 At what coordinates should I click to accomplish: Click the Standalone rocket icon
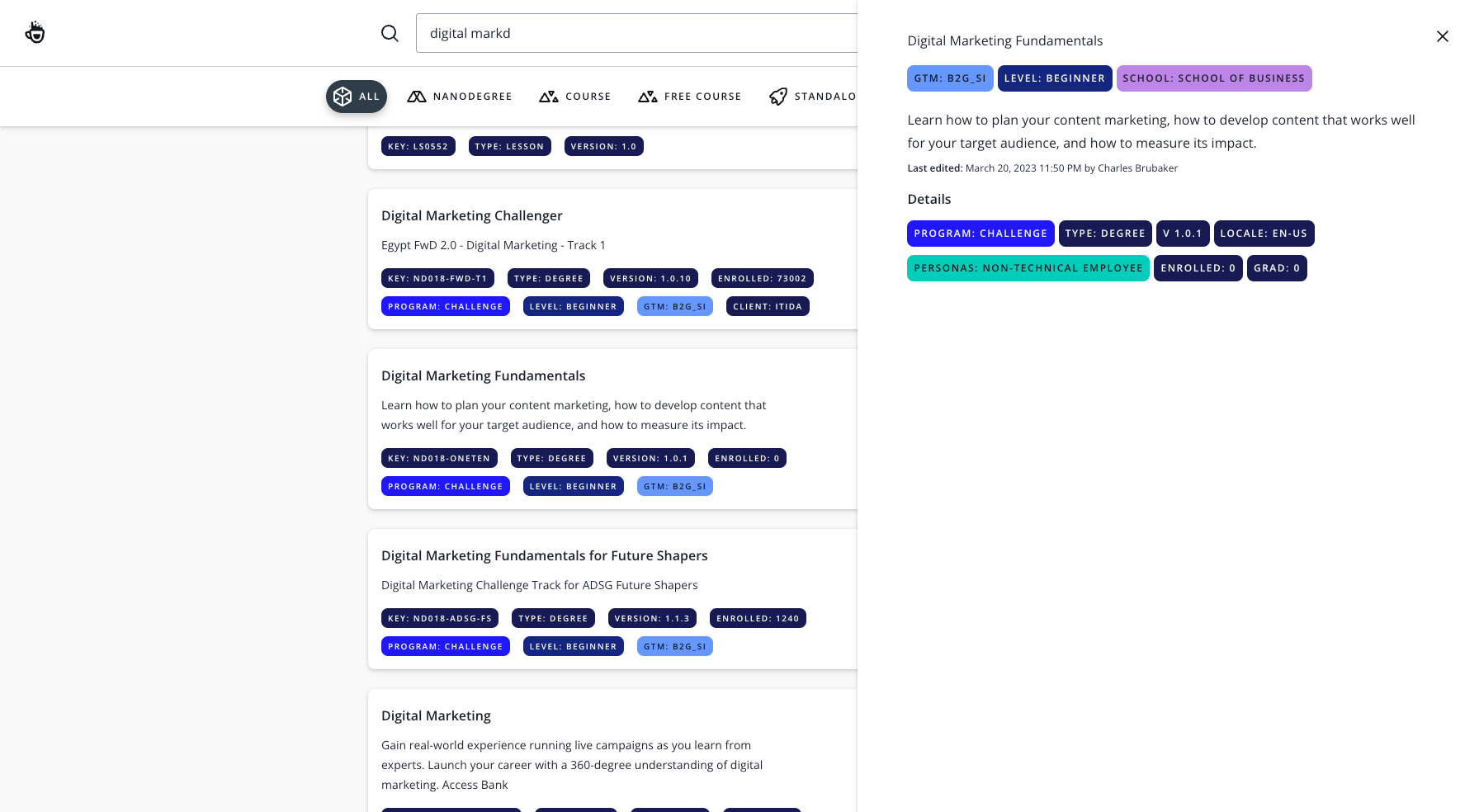click(778, 97)
